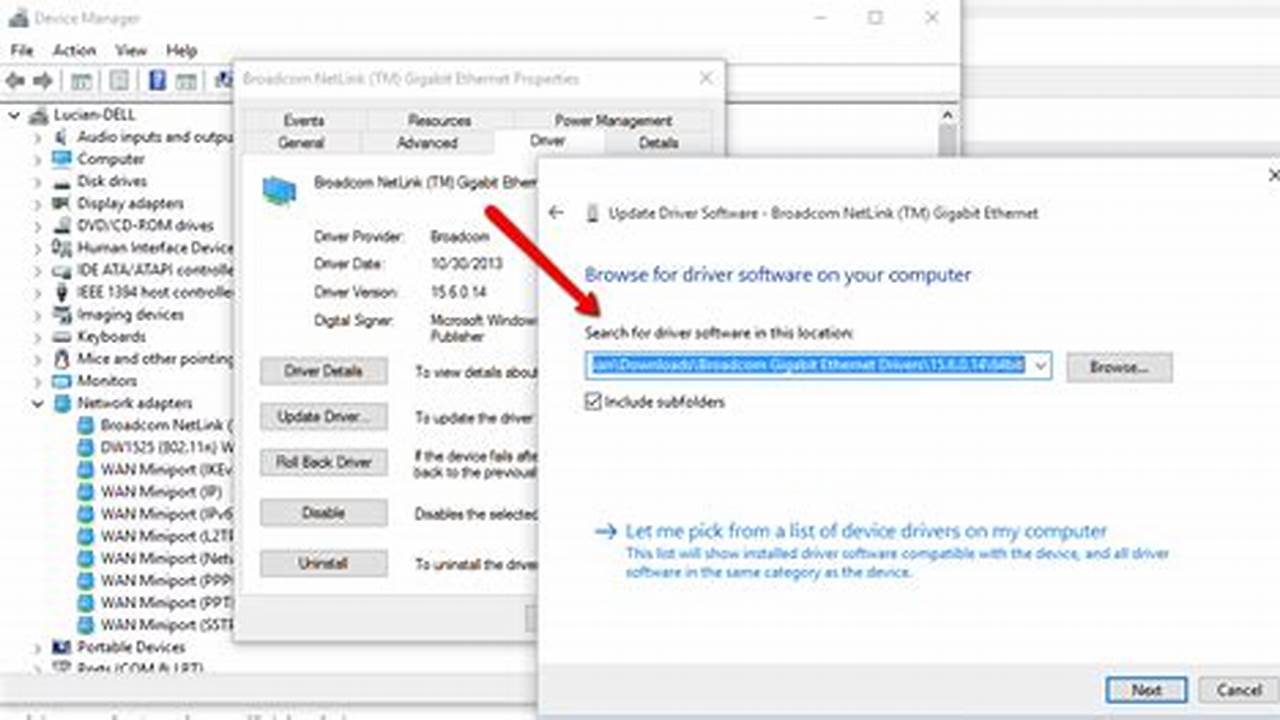Image resolution: width=1280 pixels, height=720 pixels.
Task: Switch to the General tab
Action: (301, 143)
